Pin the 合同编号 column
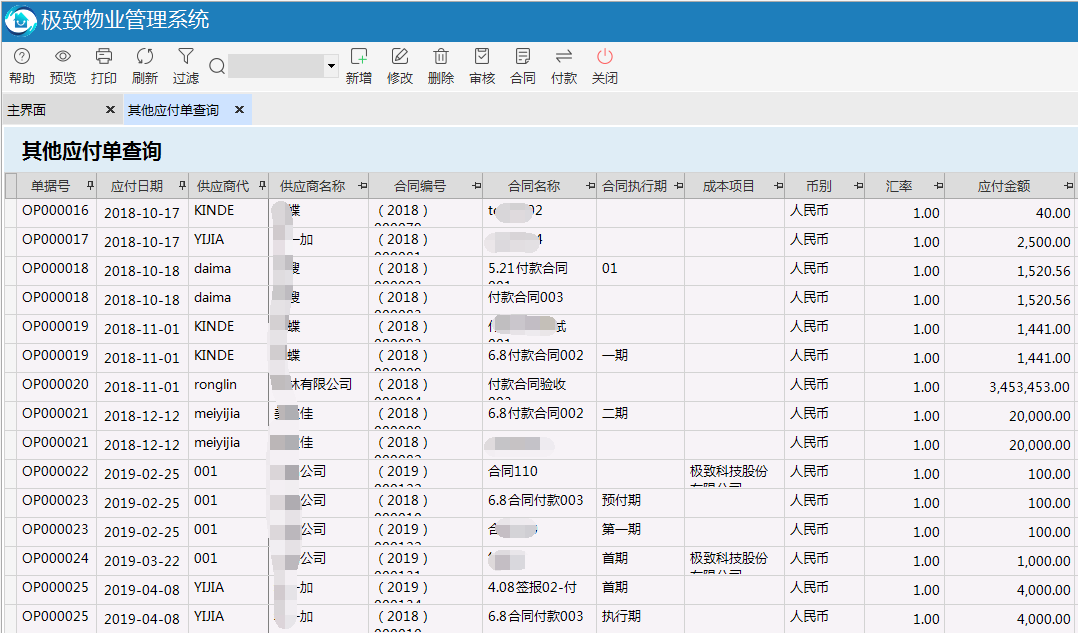Image resolution: width=1078 pixels, height=633 pixels. [x=476, y=186]
